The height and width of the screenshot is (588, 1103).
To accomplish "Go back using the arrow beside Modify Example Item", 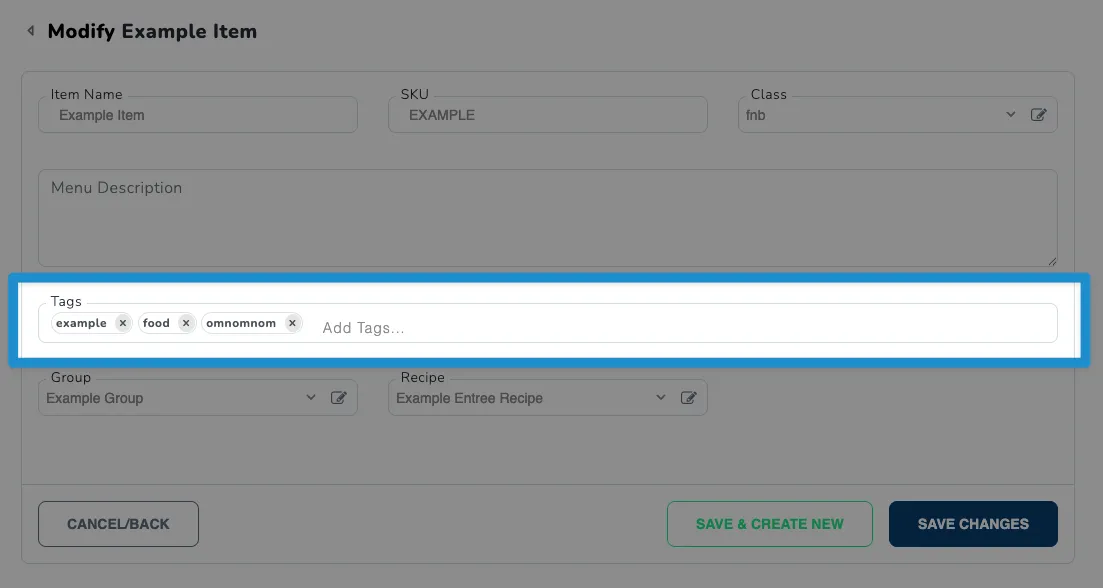I will [30, 31].
